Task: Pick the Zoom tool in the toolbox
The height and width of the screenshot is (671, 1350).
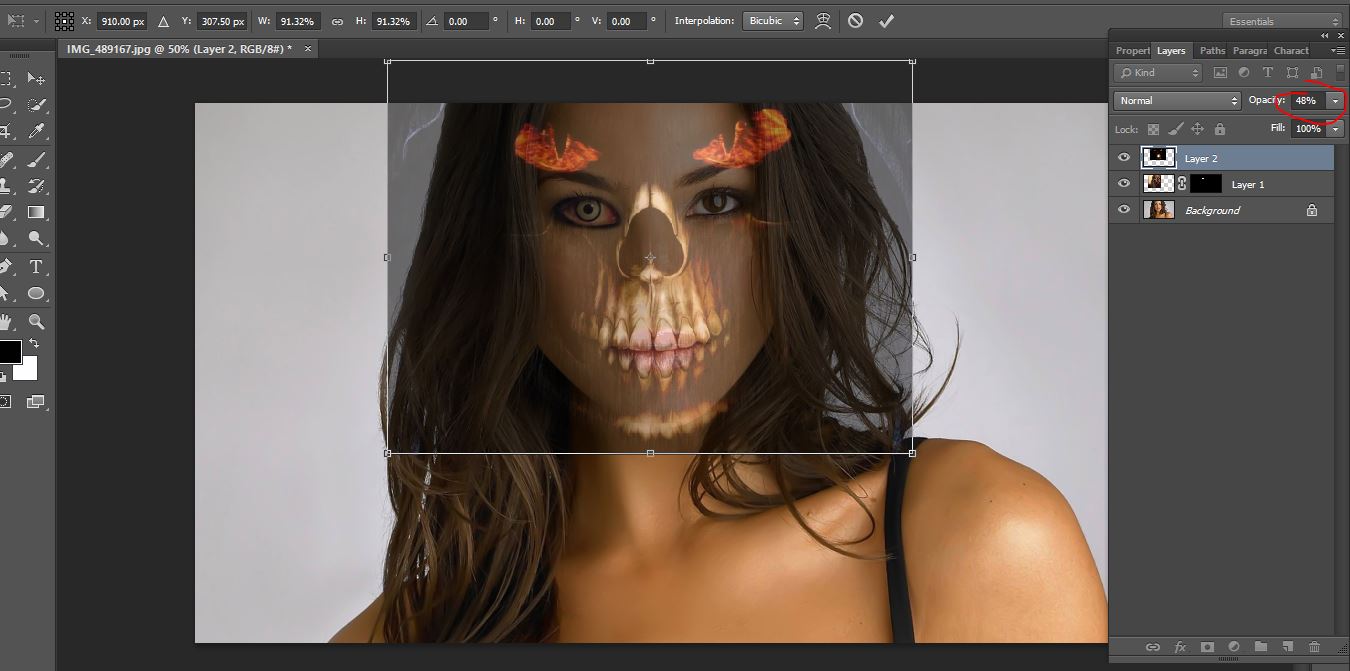Action: pos(36,321)
